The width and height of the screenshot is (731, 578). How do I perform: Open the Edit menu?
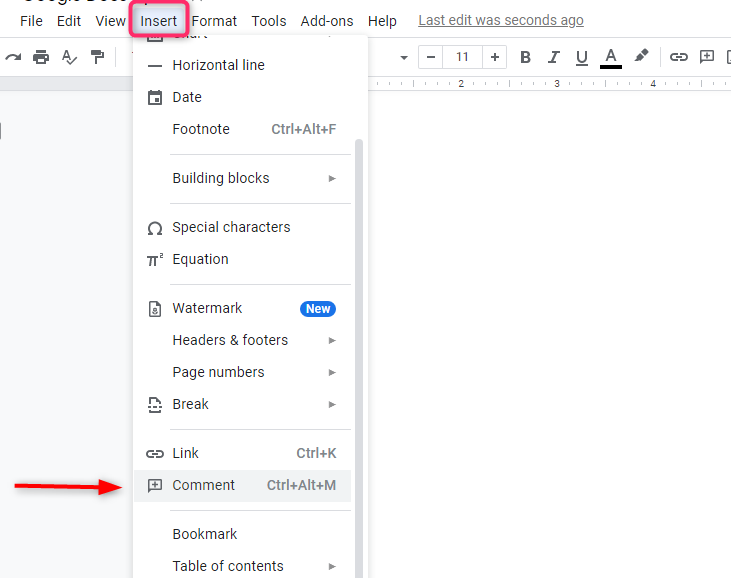coord(69,21)
